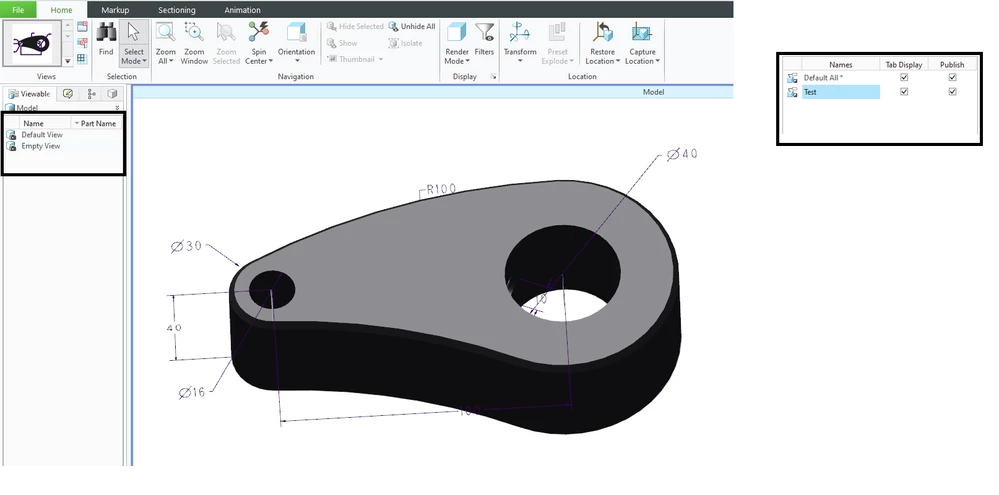Toggle Tab Display checkbox for Default All
Screen dimensions: 999x495
pyautogui.click(x=903, y=77)
